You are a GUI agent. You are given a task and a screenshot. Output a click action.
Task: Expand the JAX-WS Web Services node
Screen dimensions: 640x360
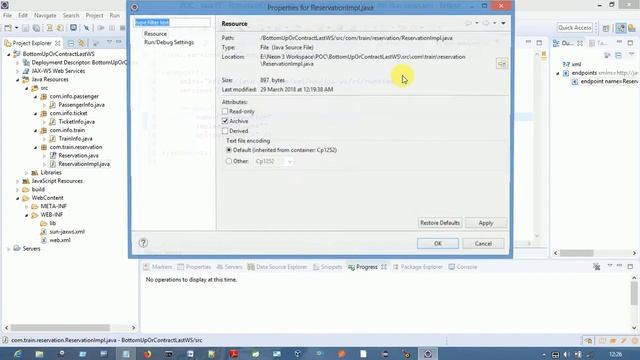point(18,71)
